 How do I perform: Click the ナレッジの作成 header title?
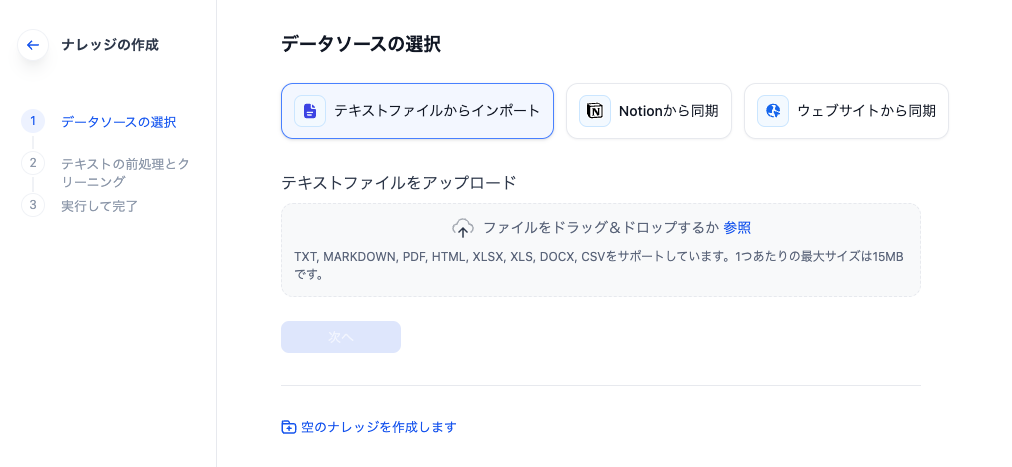[x=110, y=45]
